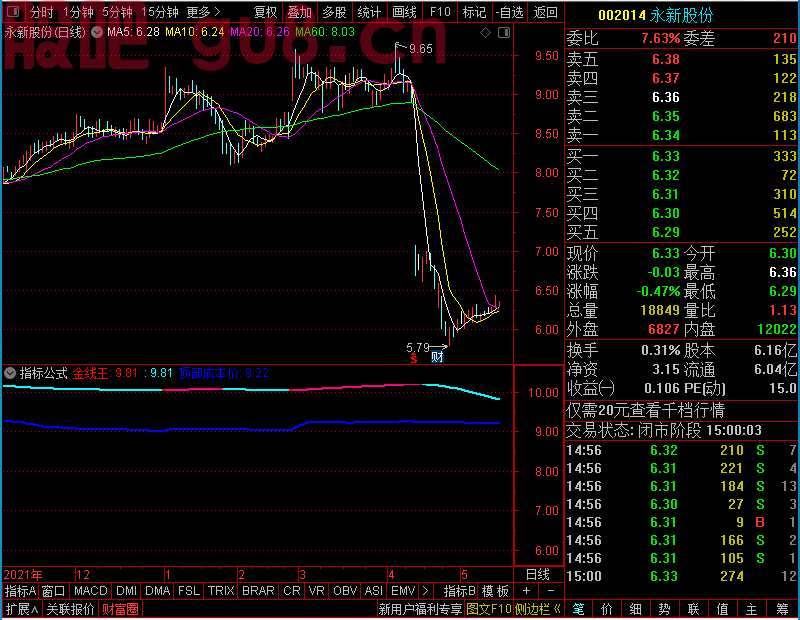Select the 笔 tick tab
Viewport: 800px width, 620px height.
(578, 609)
